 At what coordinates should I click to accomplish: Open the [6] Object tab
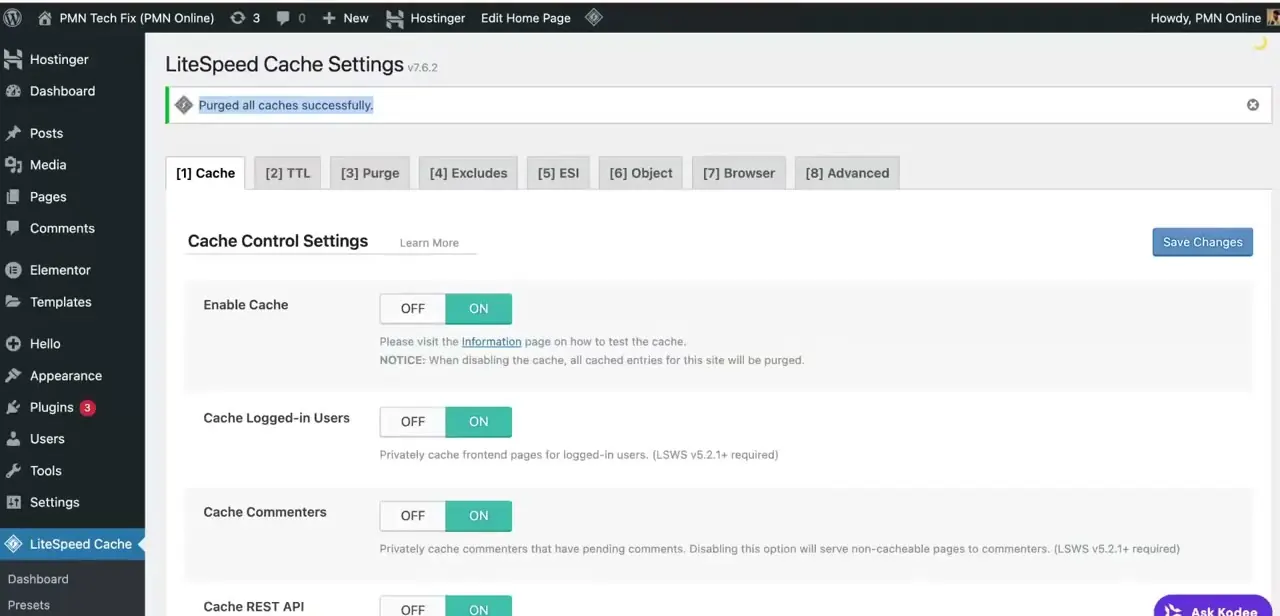pyautogui.click(x=641, y=173)
